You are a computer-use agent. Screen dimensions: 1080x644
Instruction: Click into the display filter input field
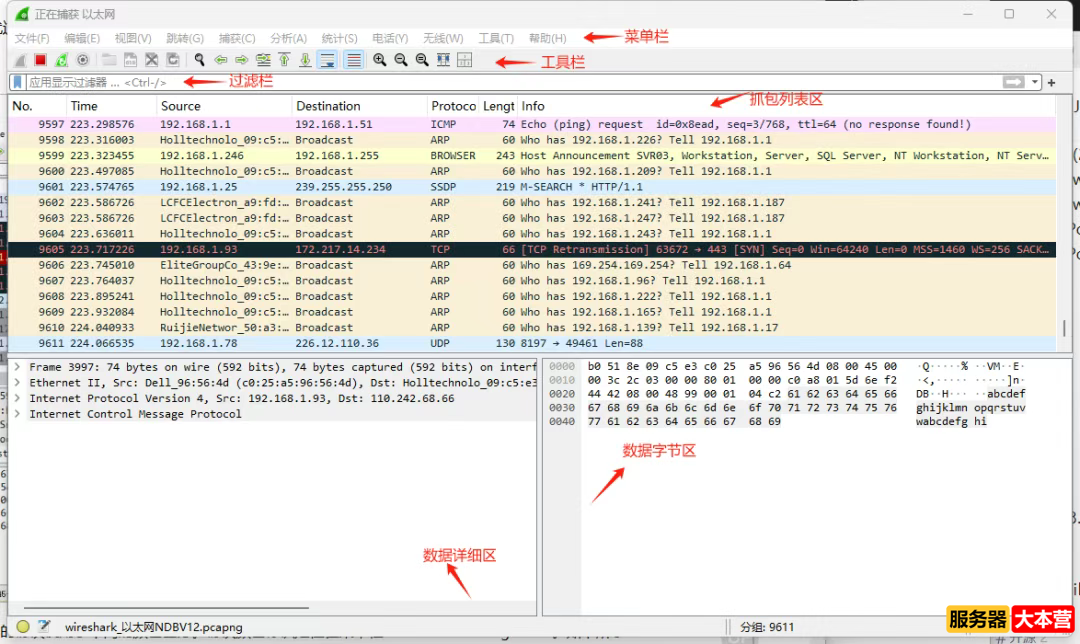pyautogui.click(x=500, y=82)
